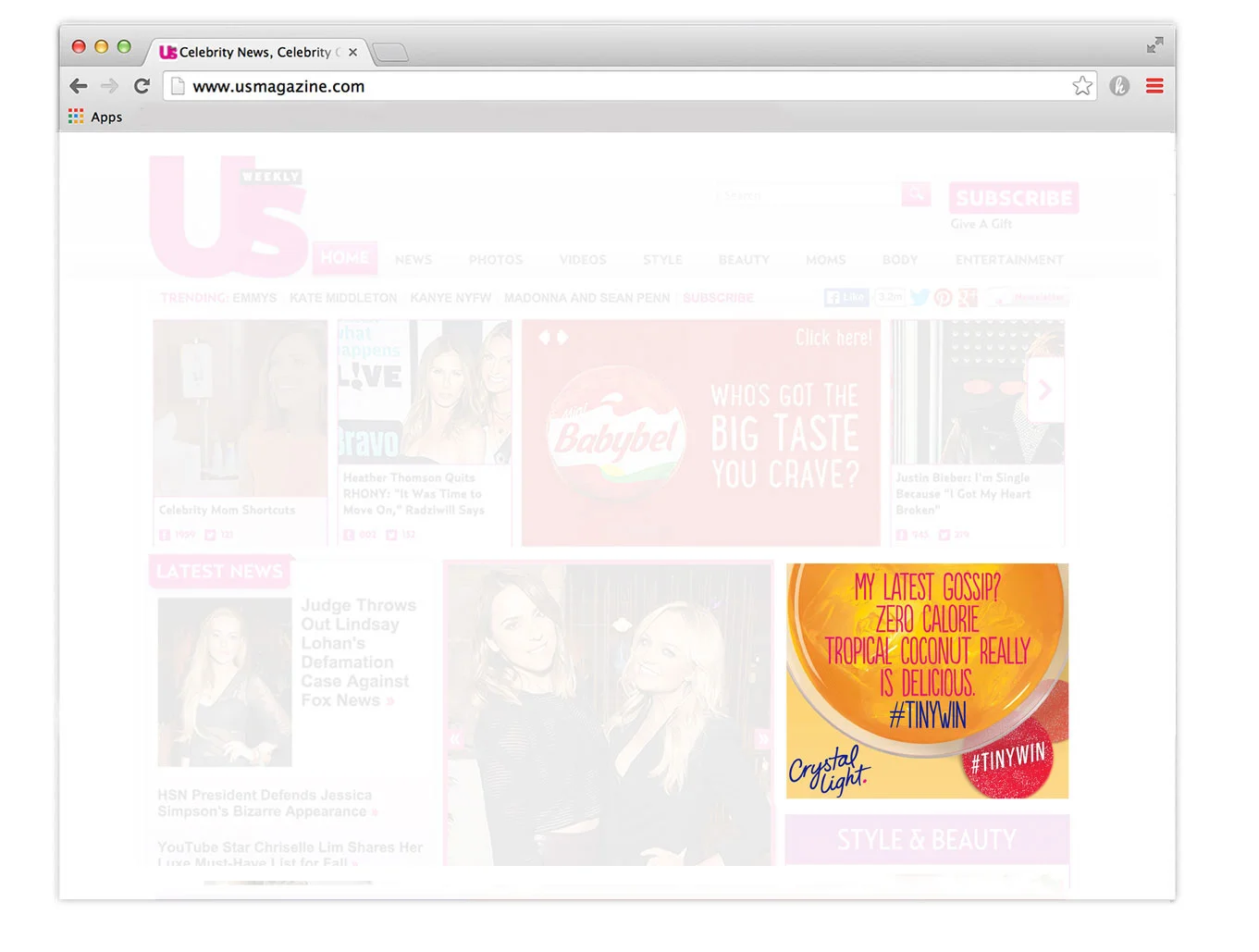Click the slideshow next arrow on the photo
The image size is (1259, 952).
[x=761, y=738]
